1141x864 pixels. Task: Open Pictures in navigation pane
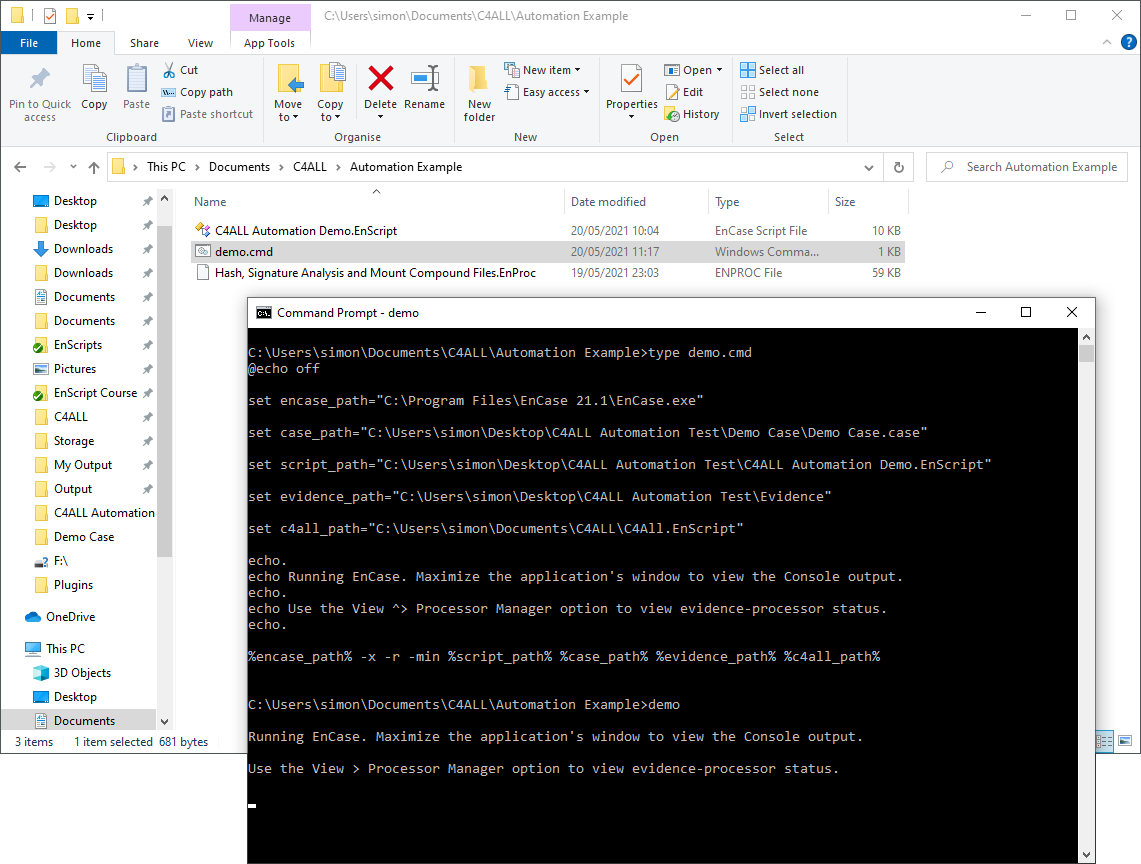75,369
